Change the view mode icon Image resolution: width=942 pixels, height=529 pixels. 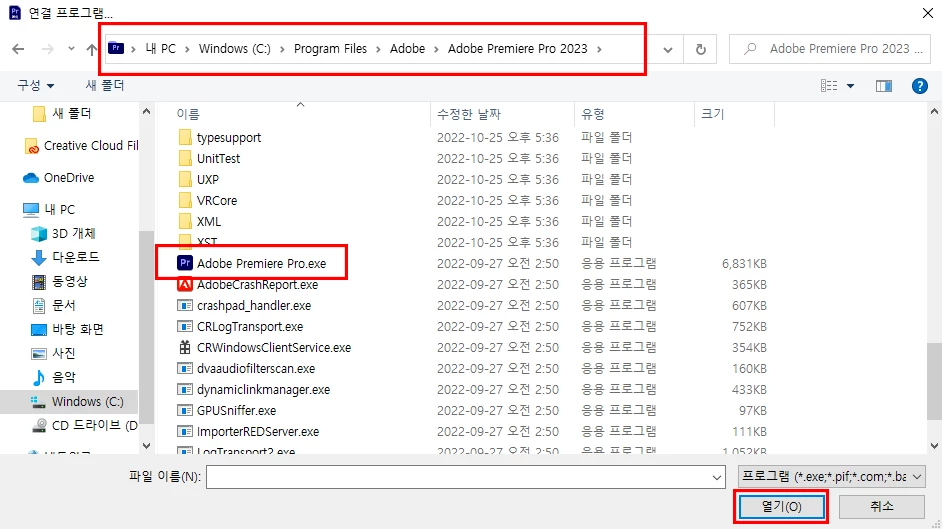pos(829,86)
